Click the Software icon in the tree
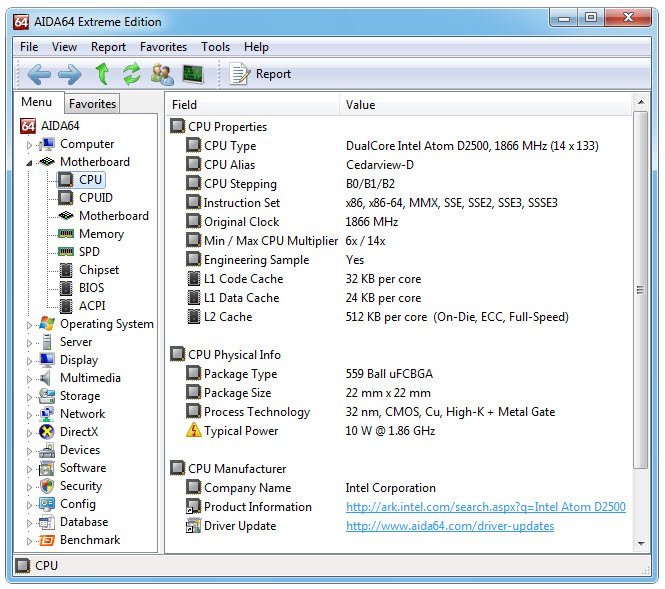This screenshot has height=589, width=665. 47,468
